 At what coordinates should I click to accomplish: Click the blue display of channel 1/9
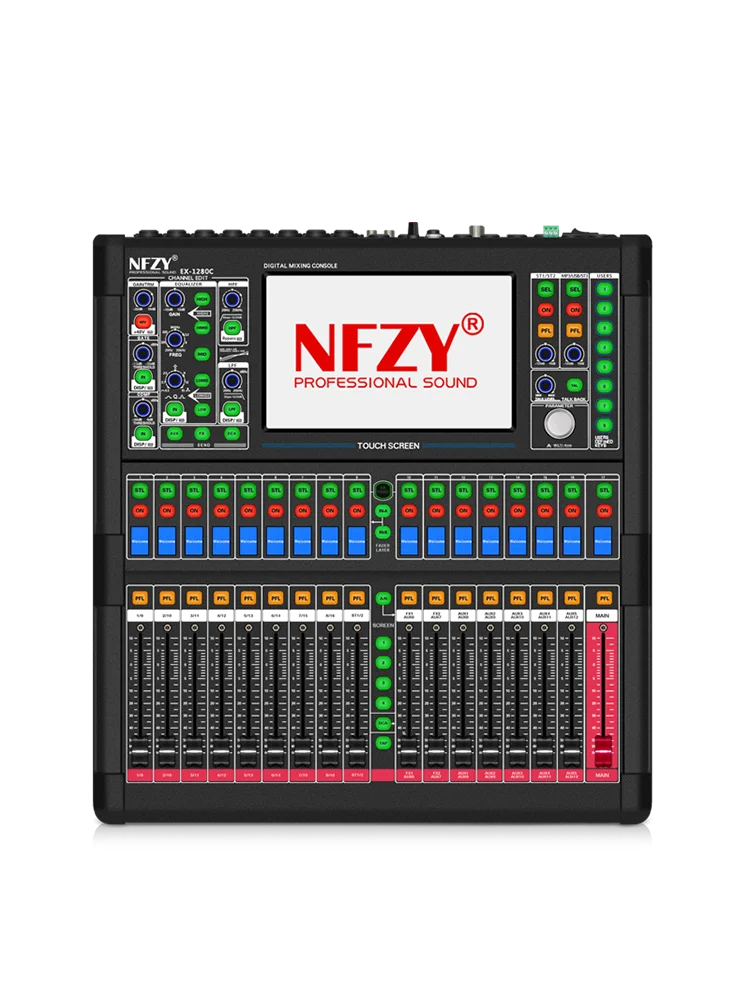(140, 541)
